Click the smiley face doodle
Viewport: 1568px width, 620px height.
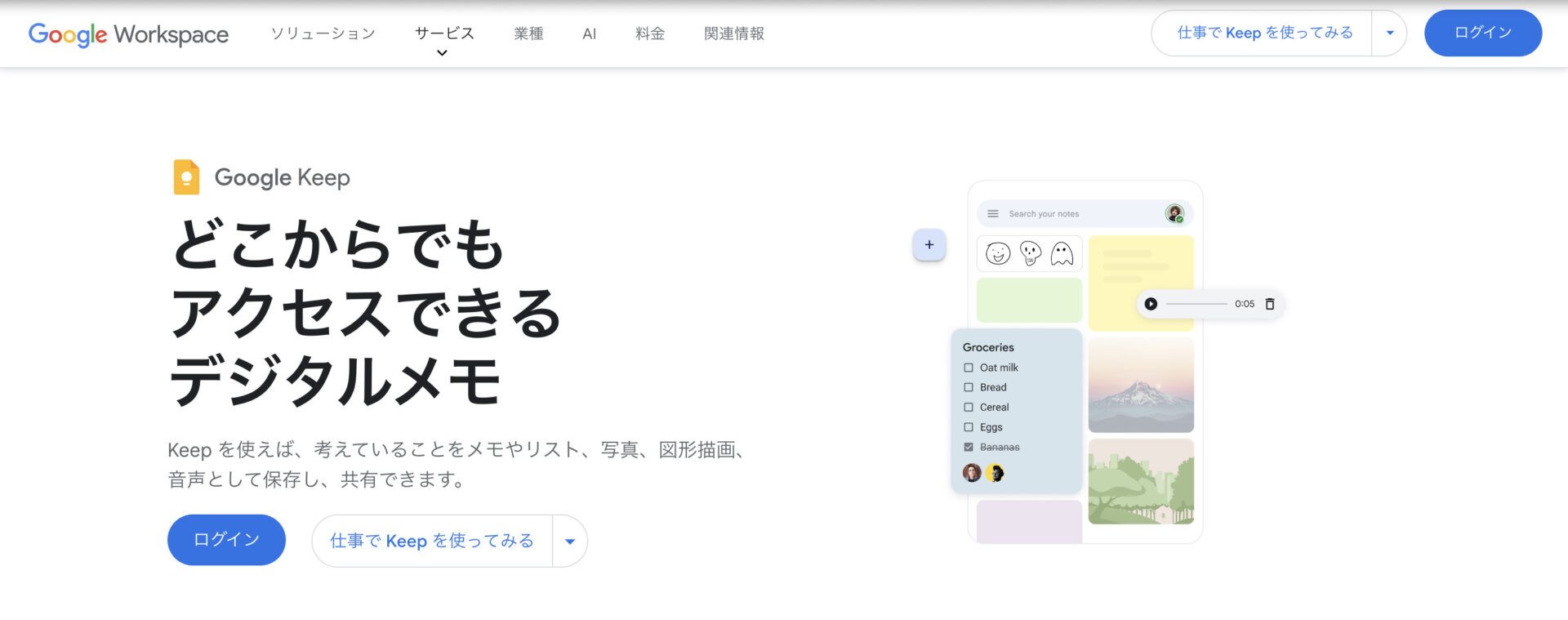[x=998, y=254]
